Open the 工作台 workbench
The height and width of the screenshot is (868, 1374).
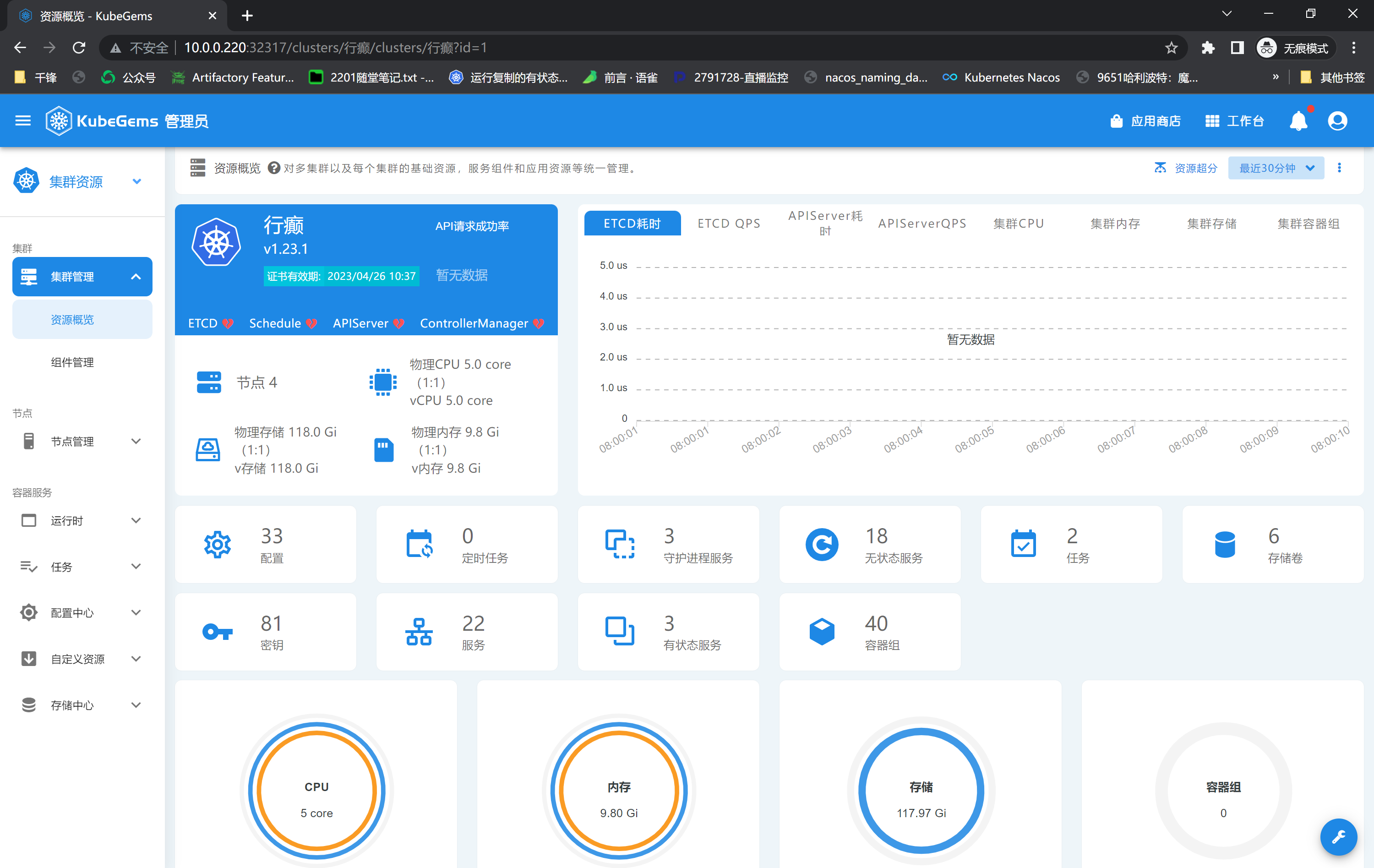pos(1234,120)
